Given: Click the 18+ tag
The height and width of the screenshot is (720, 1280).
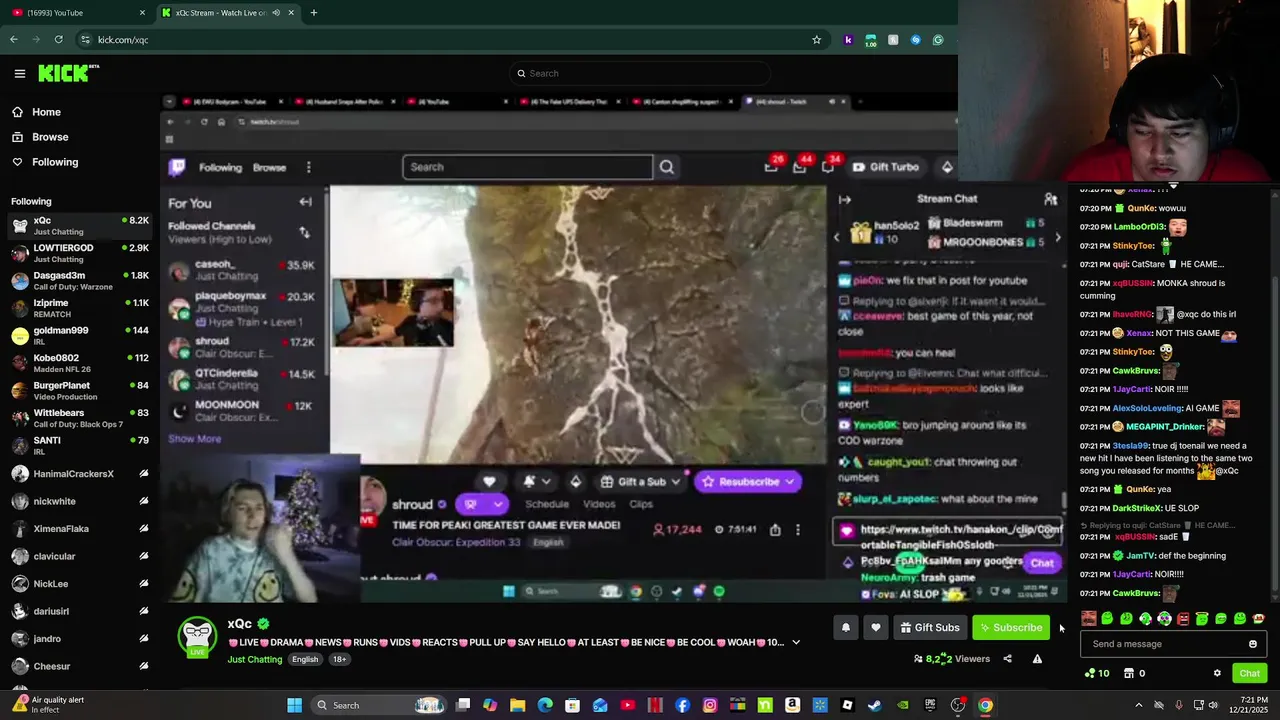Looking at the screenshot, I should tap(339, 659).
